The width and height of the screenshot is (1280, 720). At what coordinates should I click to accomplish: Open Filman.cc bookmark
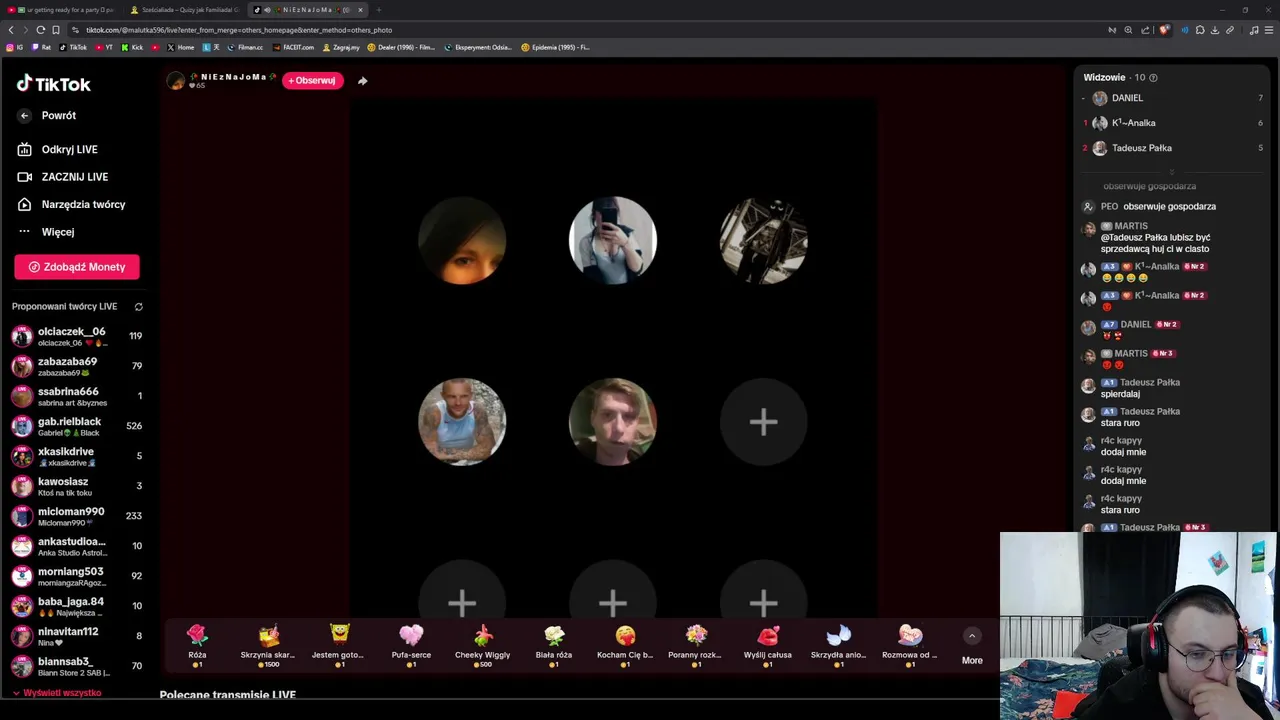pyautogui.click(x=245, y=47)
